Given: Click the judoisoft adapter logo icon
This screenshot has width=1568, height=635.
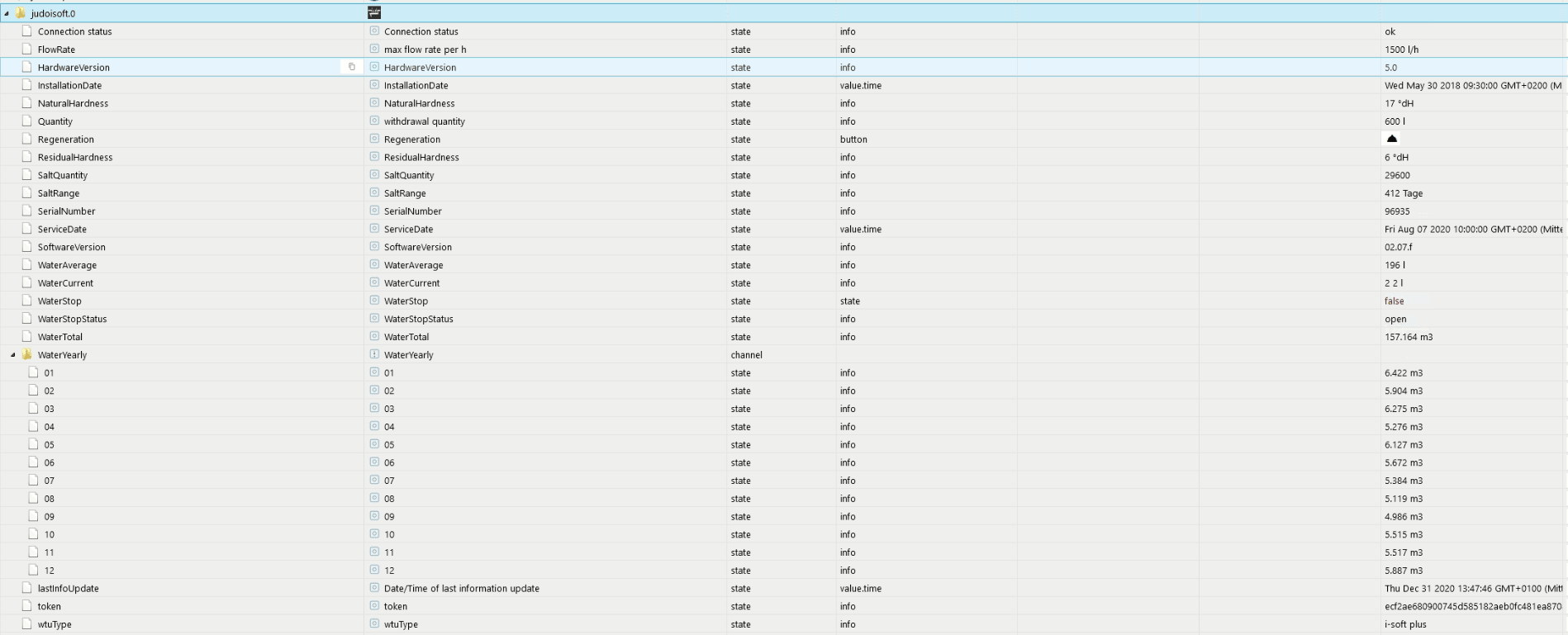Looking at the screenshot, I should [374, 12].
